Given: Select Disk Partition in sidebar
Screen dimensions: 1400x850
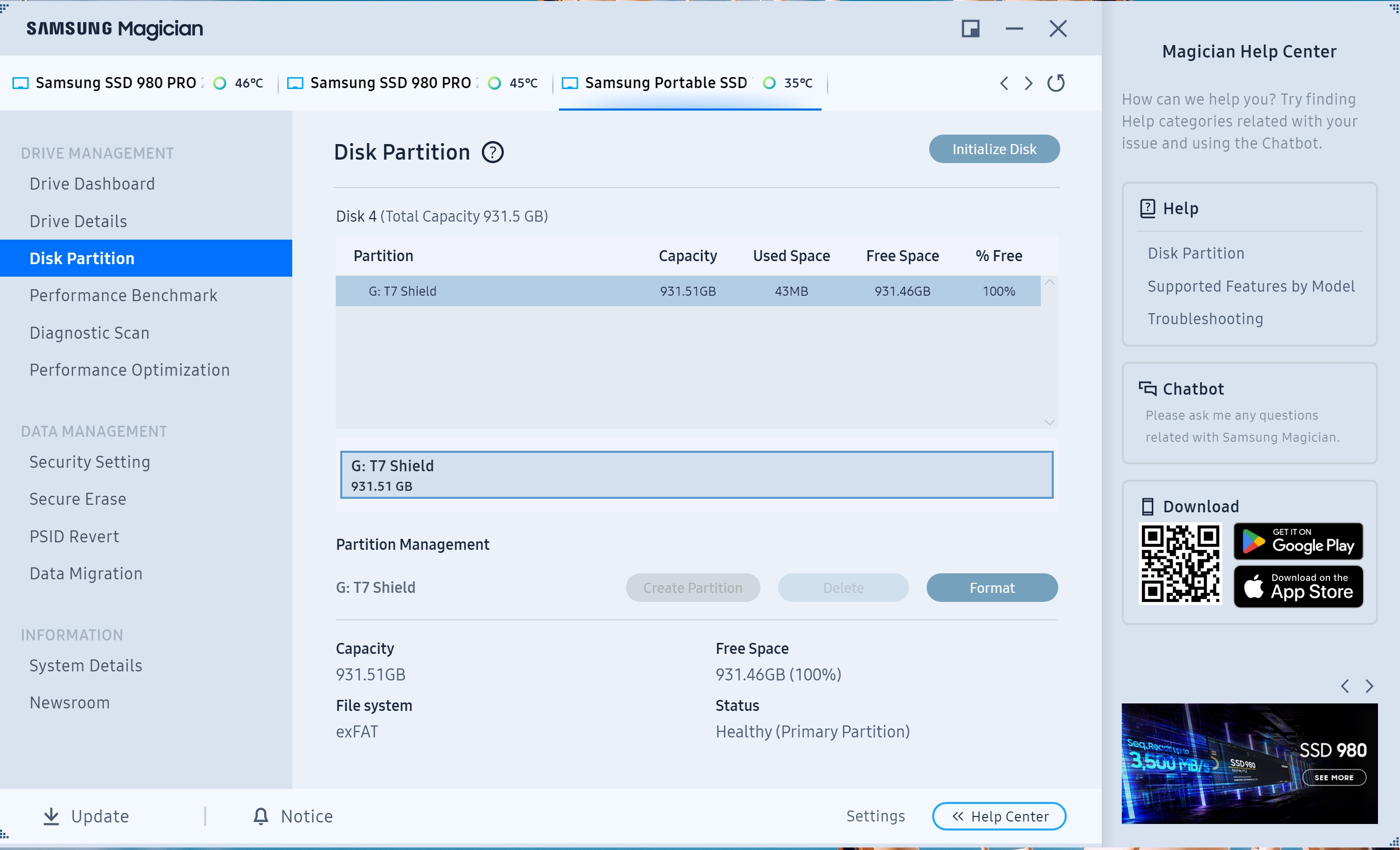Looking at the screenshot, I should (x=146, y=259).
